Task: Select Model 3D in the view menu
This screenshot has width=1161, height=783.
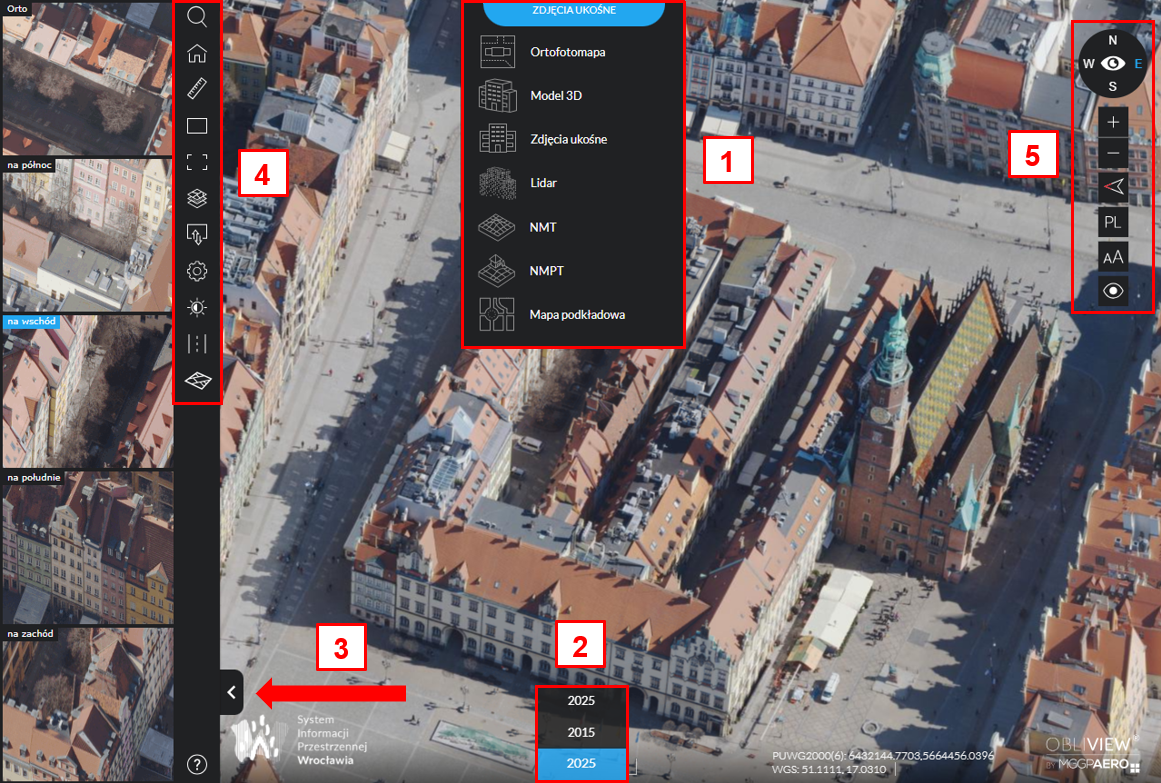Action: (555, 96)
